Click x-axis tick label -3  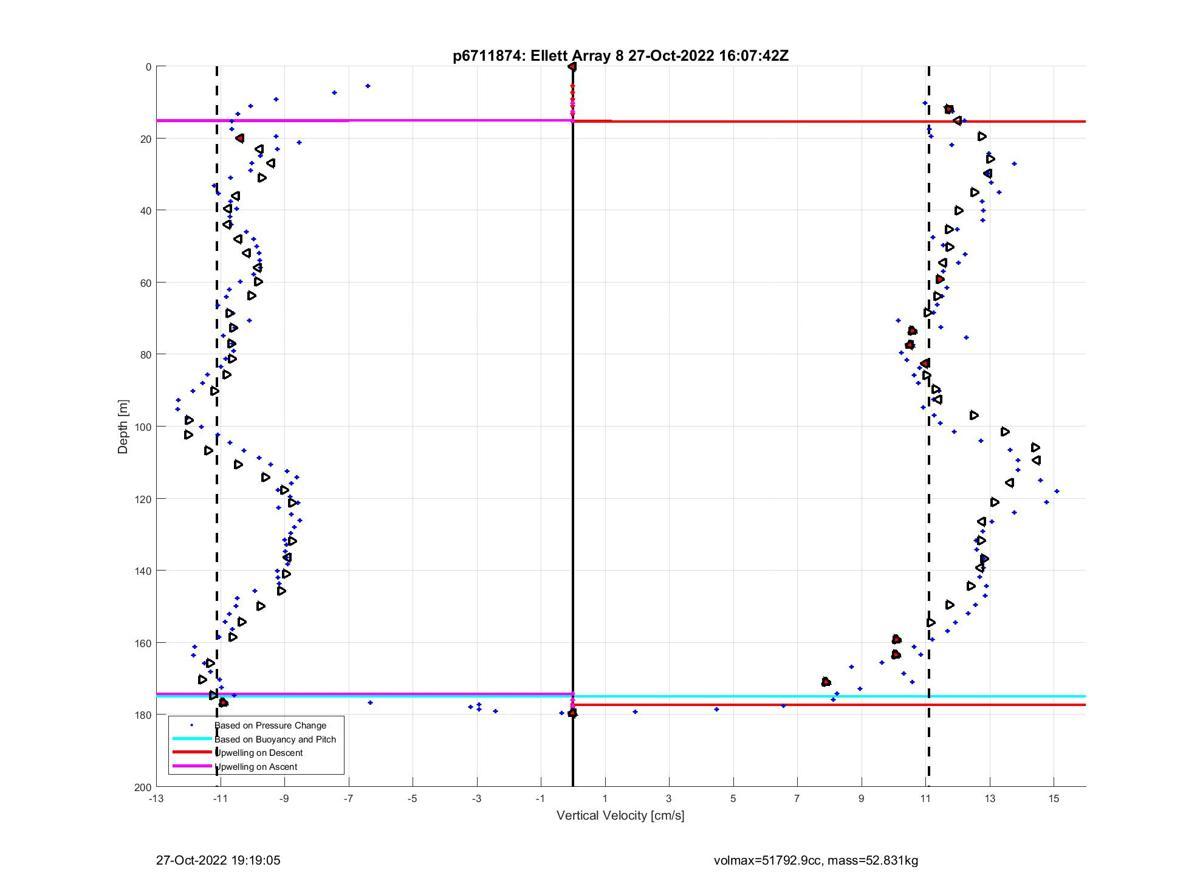(477, 798)
